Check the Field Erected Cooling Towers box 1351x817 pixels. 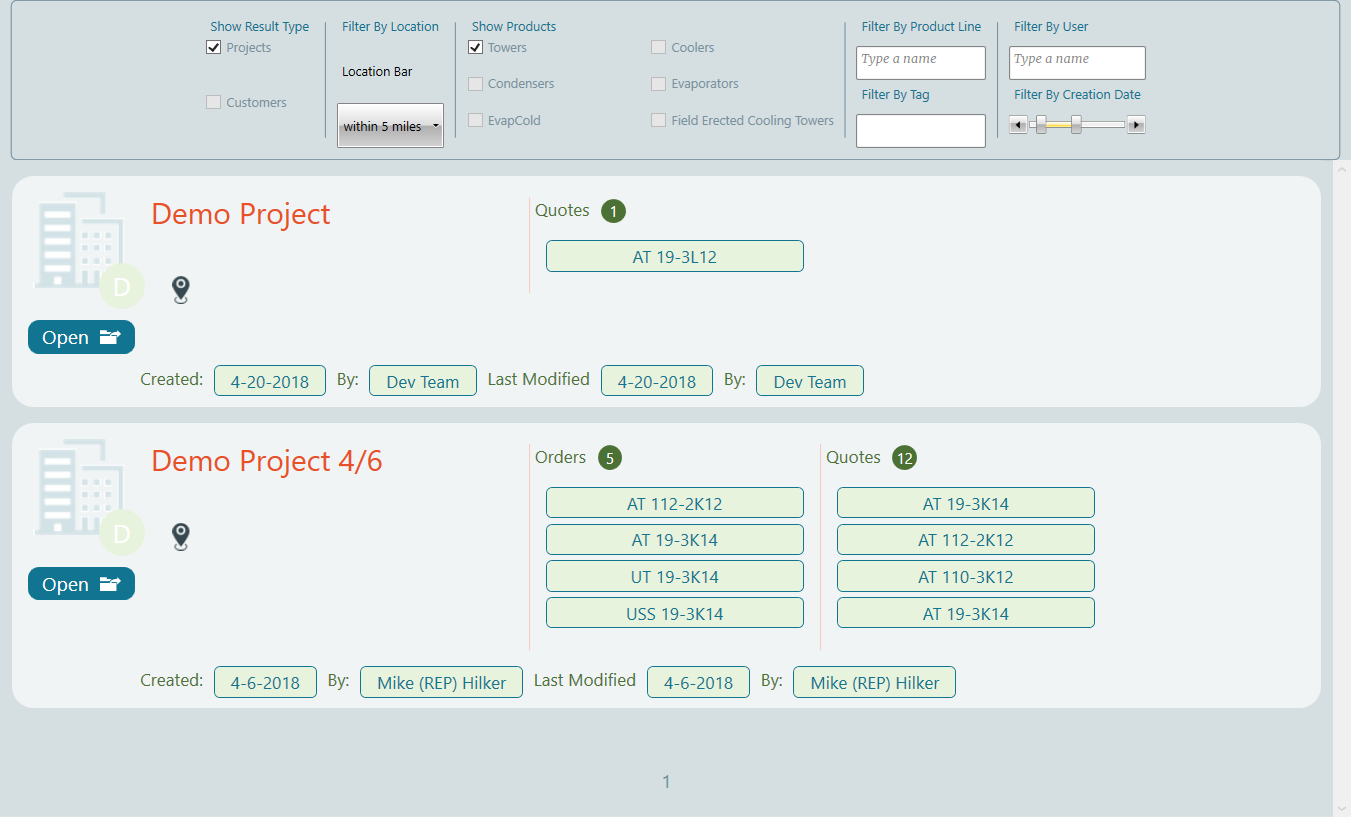click(658, 120)
